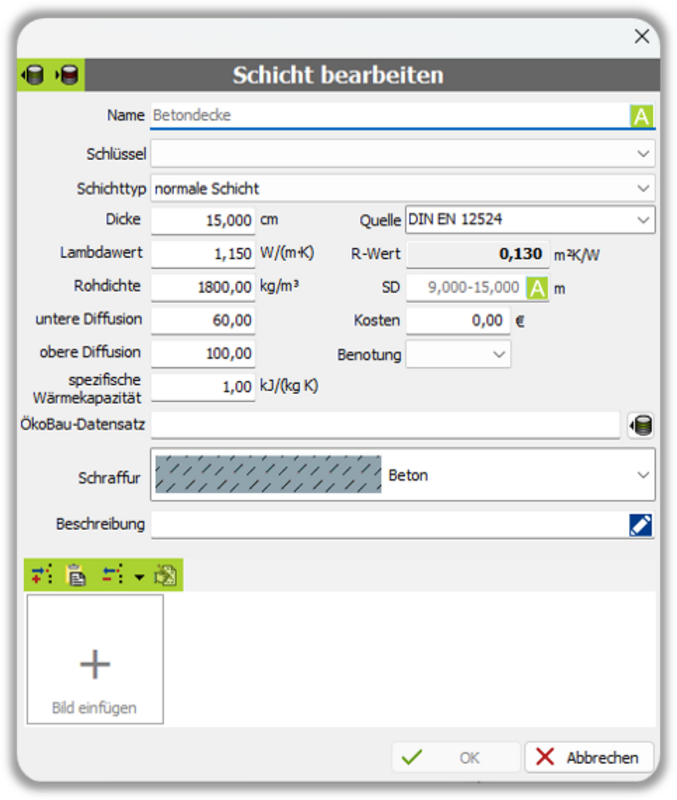This screenshot has width=677, height=800.
Task: Click the red database cylinder icon in header
Action: [x=67, y=75]
